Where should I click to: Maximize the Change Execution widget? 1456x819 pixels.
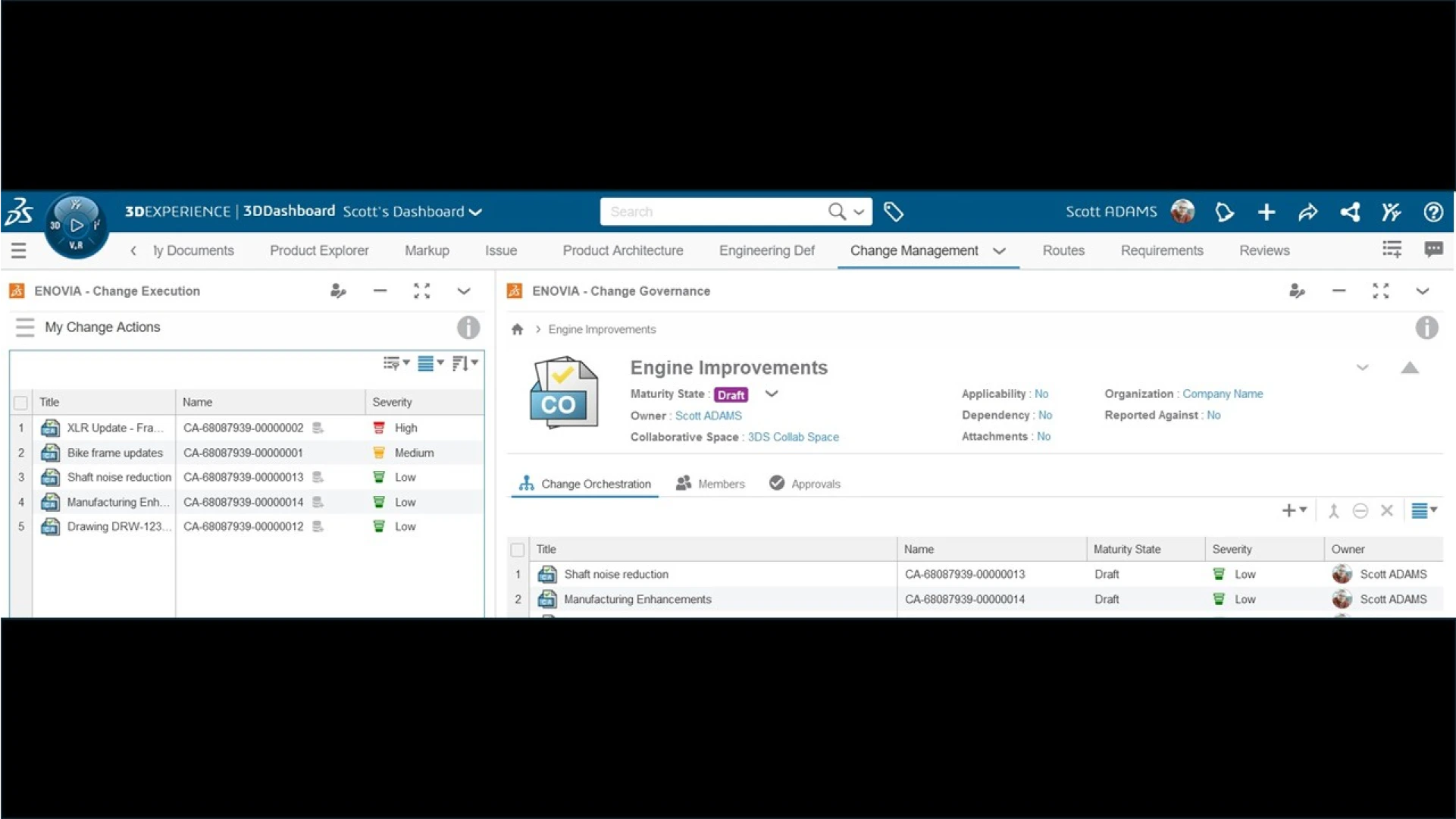(x=421, y=291)
